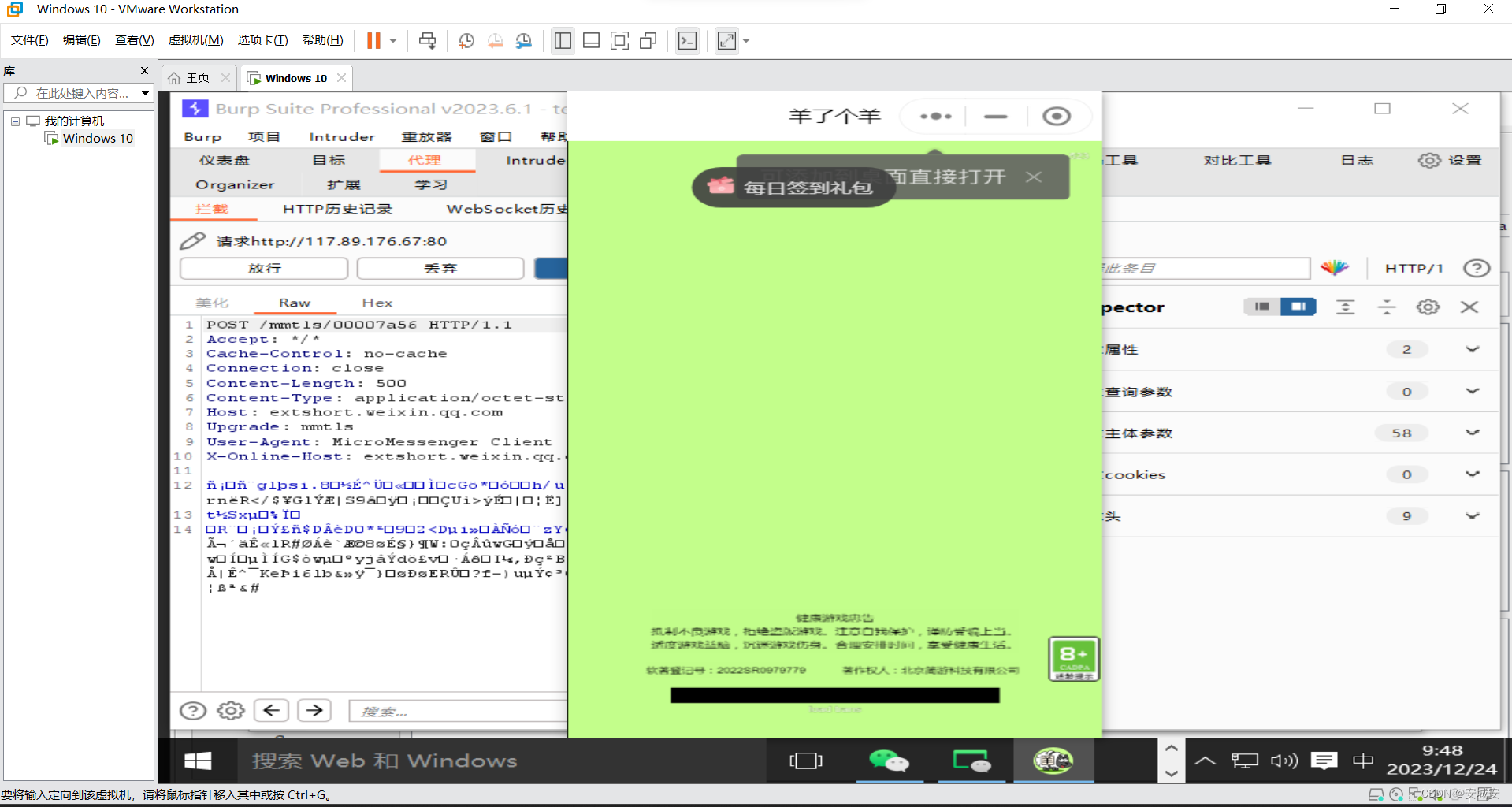Select Windows 10 in the library tree
Viewport: 1512px width, 807px height.
pos(98,139)
